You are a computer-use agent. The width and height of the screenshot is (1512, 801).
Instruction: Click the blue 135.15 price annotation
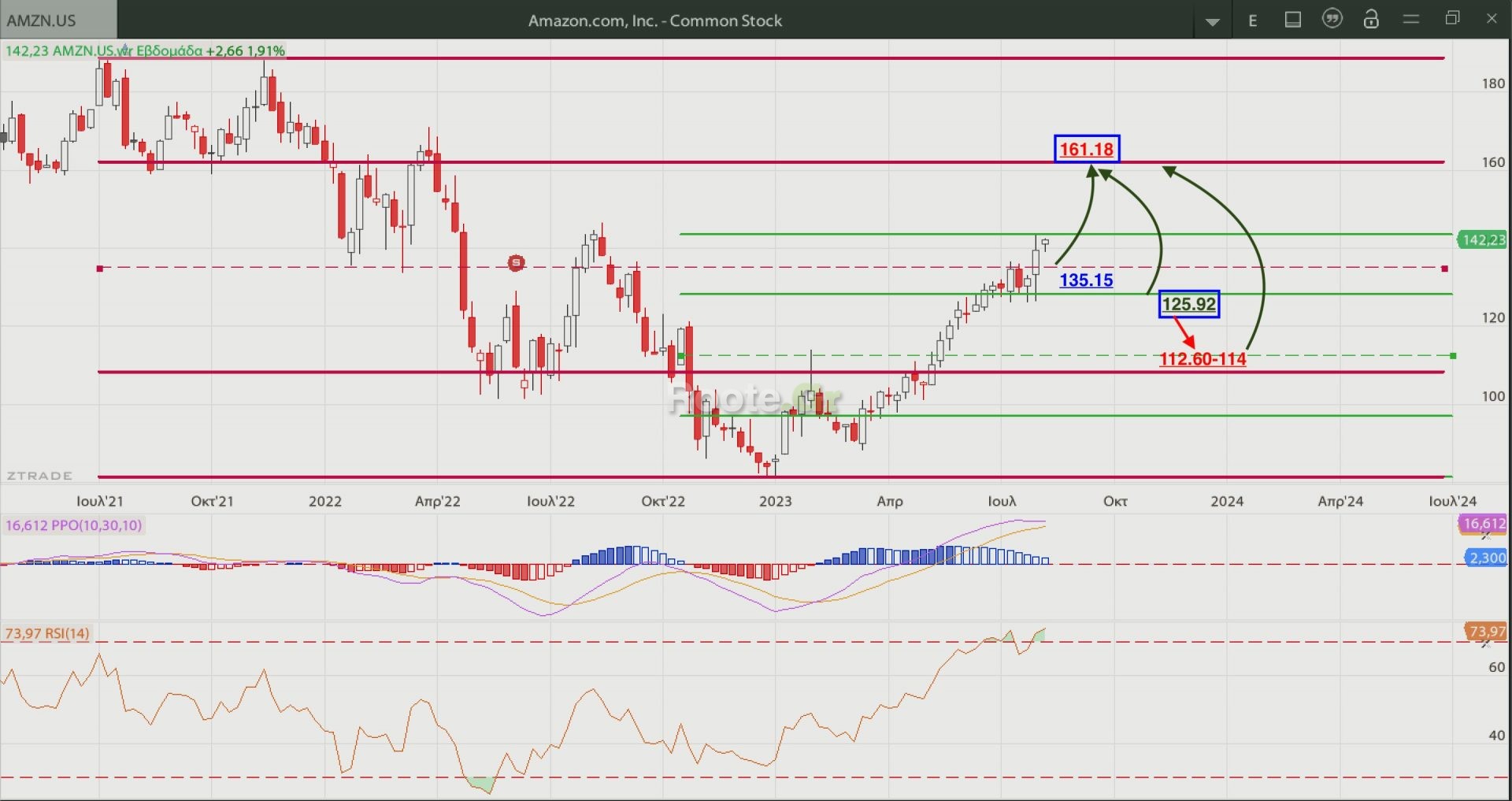[1086, 280]
